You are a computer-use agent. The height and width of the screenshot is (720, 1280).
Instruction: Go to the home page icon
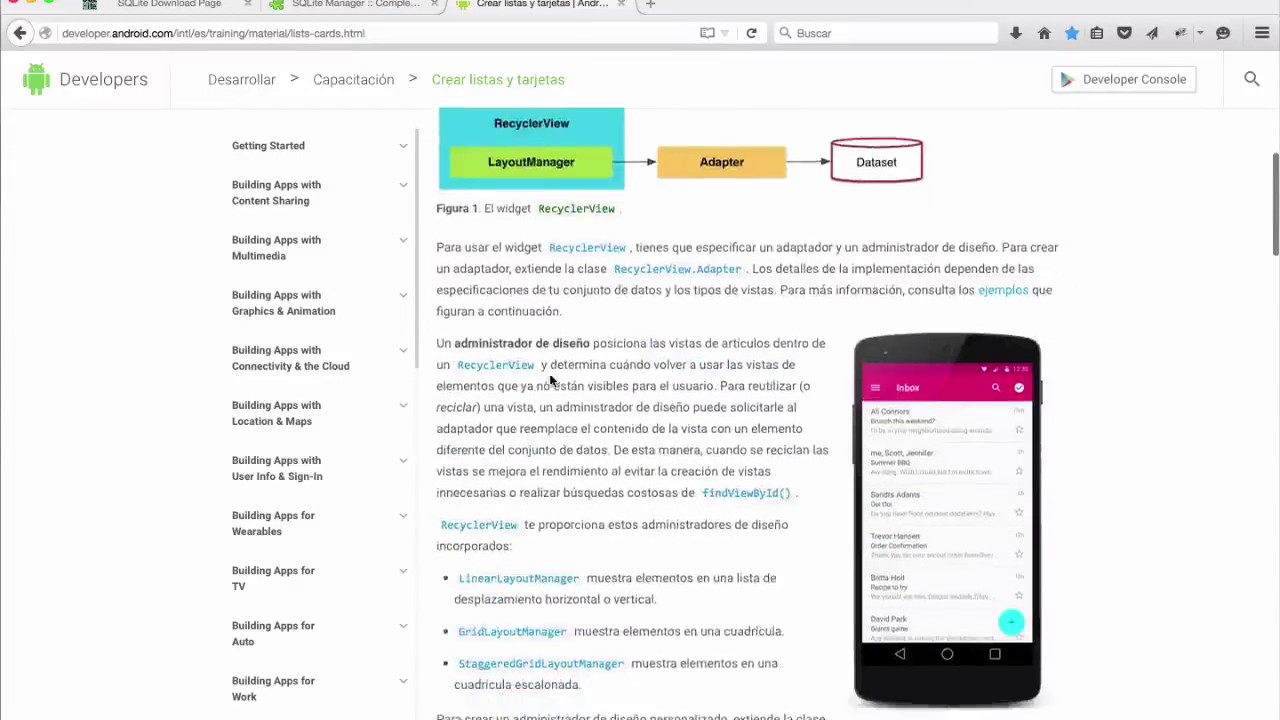tap(1044, 33)
